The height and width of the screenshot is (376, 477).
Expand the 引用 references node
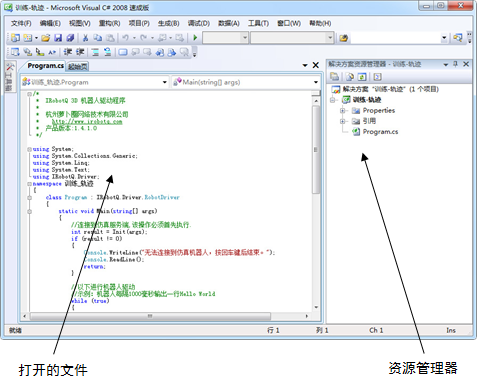[x=342, y=121]
